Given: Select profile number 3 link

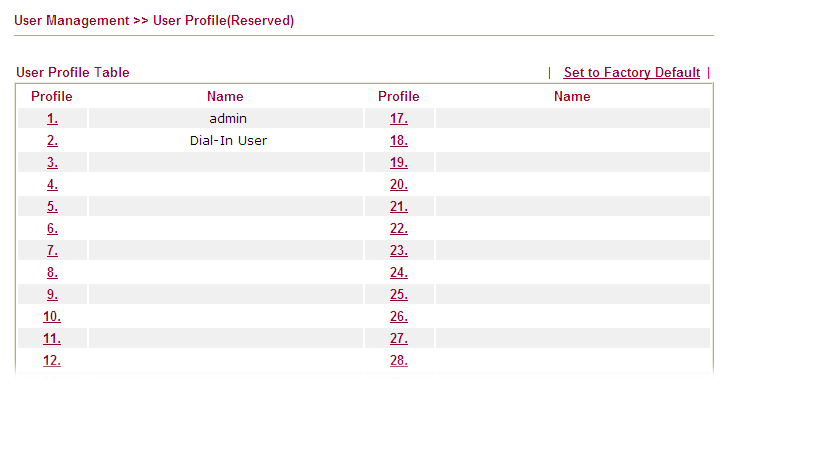Looking at the screenshot, I should coord(52,163).
